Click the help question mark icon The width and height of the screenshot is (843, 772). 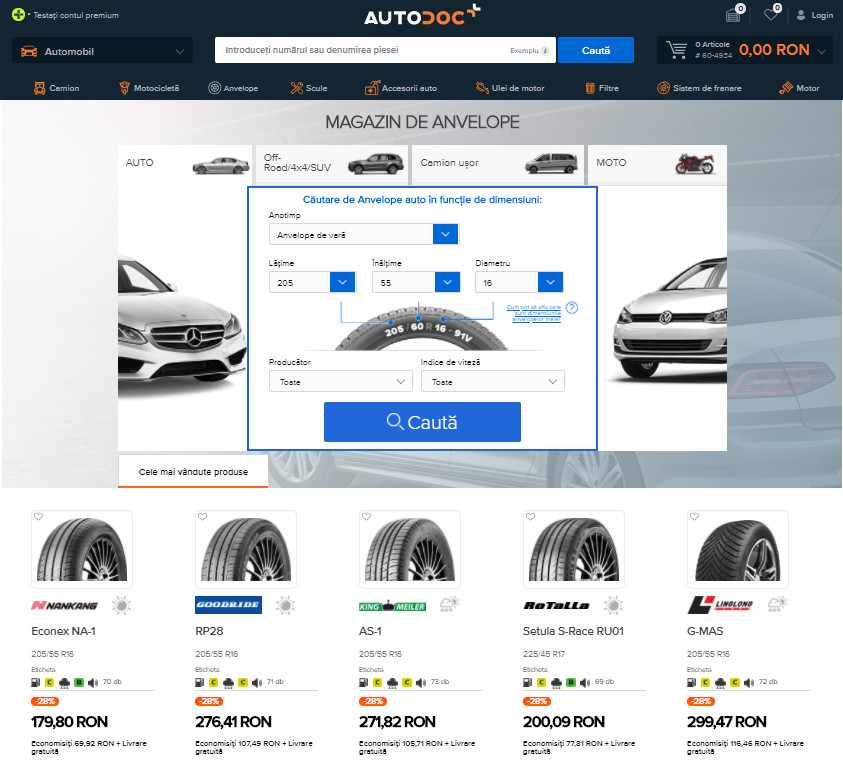[x=572, y=308]
